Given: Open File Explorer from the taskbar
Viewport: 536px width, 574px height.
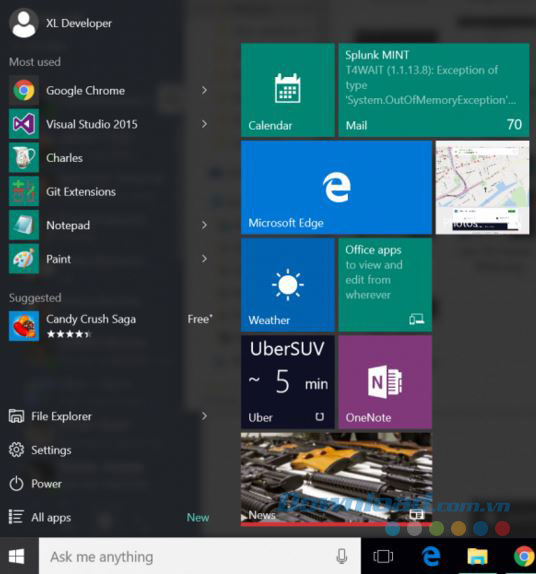Looking at the screenshot, I should (477, 556).
